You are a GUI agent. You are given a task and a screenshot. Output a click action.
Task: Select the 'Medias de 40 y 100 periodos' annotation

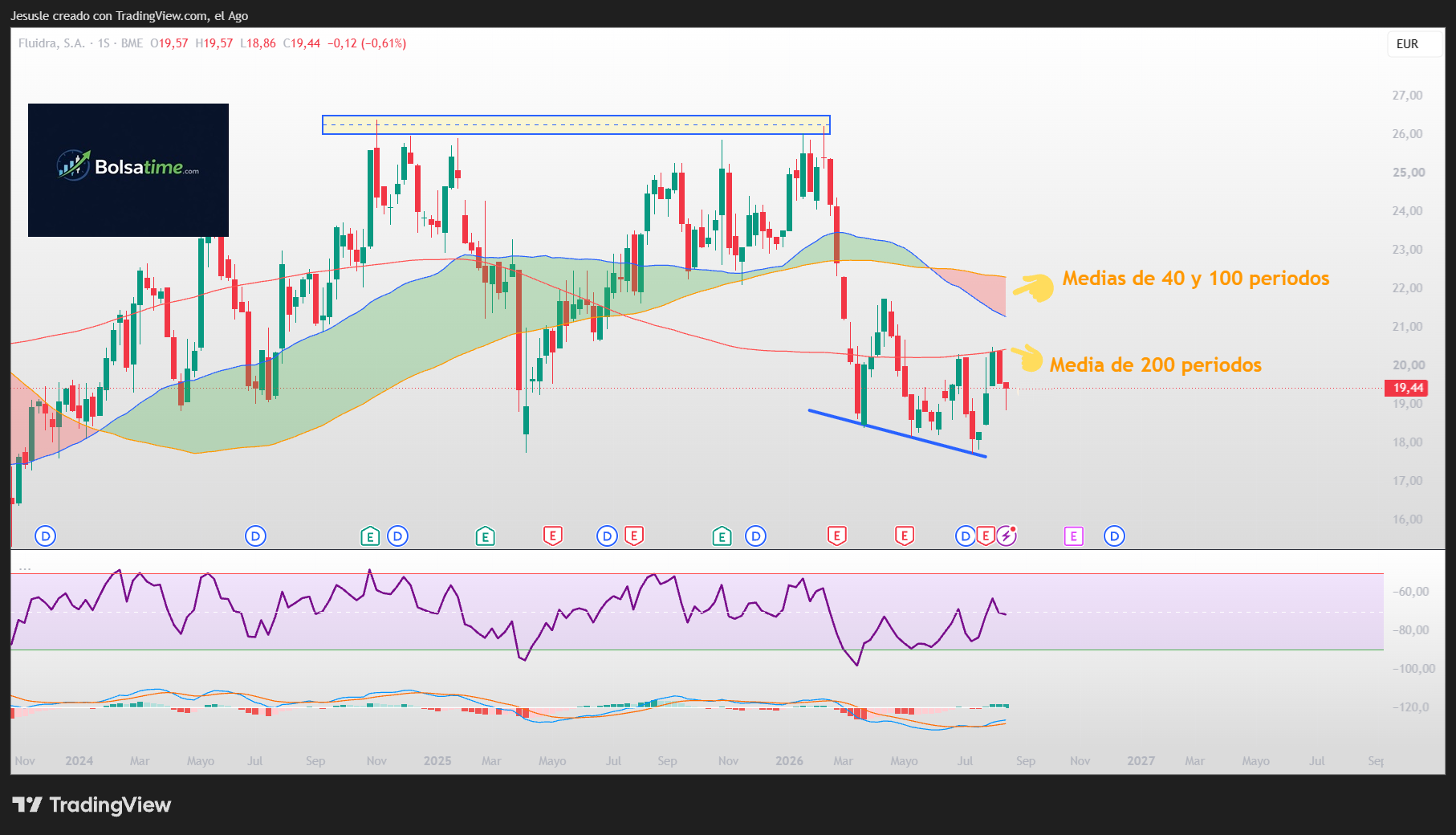coord(1196,279)
